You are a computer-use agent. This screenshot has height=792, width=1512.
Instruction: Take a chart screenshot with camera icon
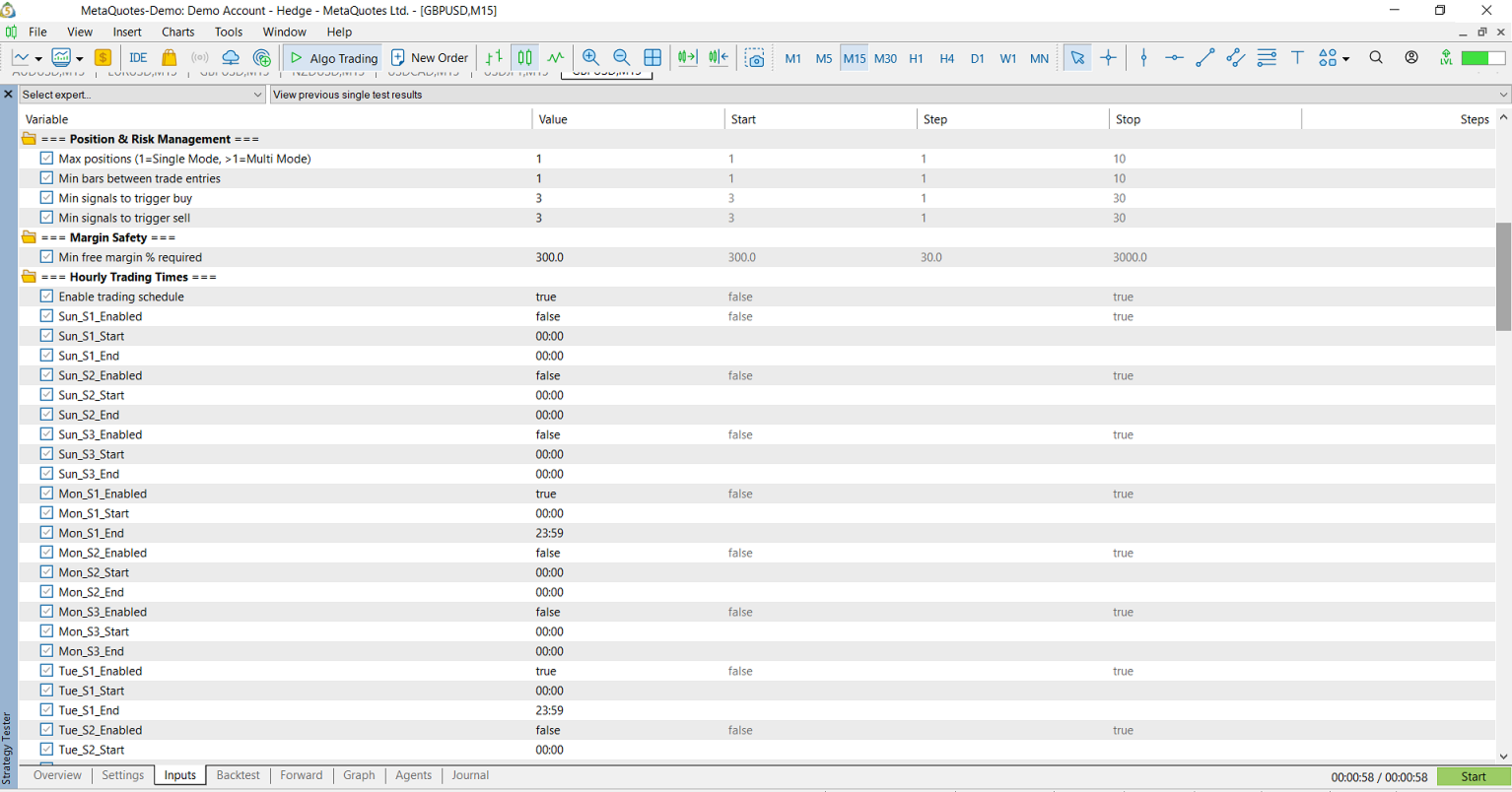click(755, 58)
